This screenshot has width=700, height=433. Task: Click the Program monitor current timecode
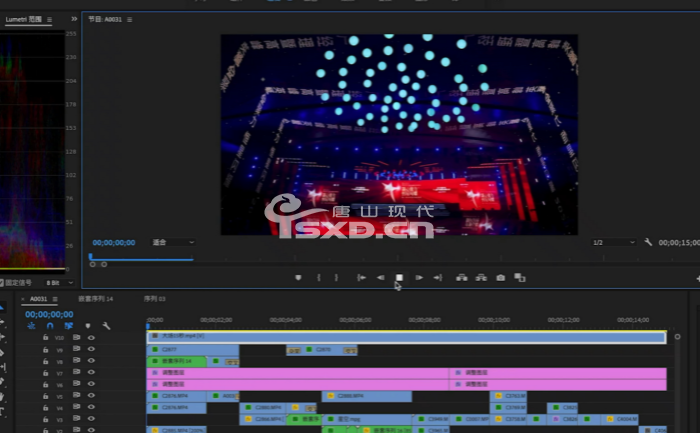pos(114,242)
